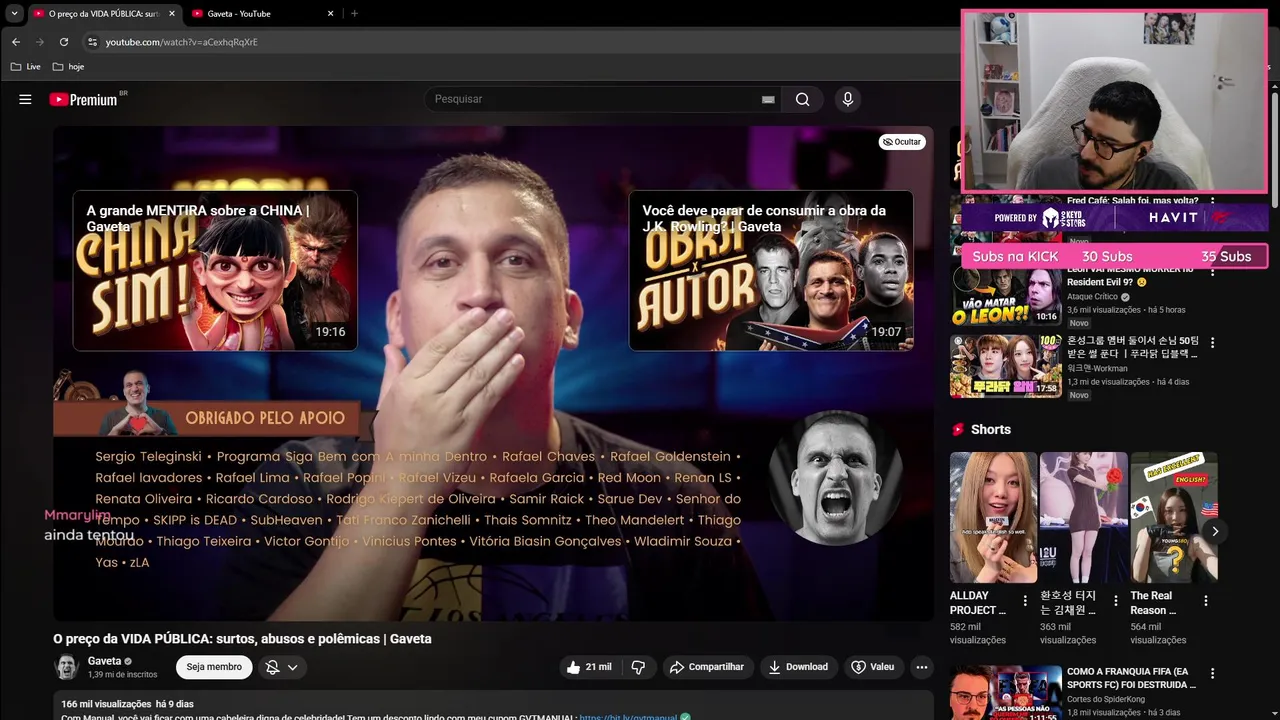Open options for Resident Evil 9 video

click(x=1212, y=270)
